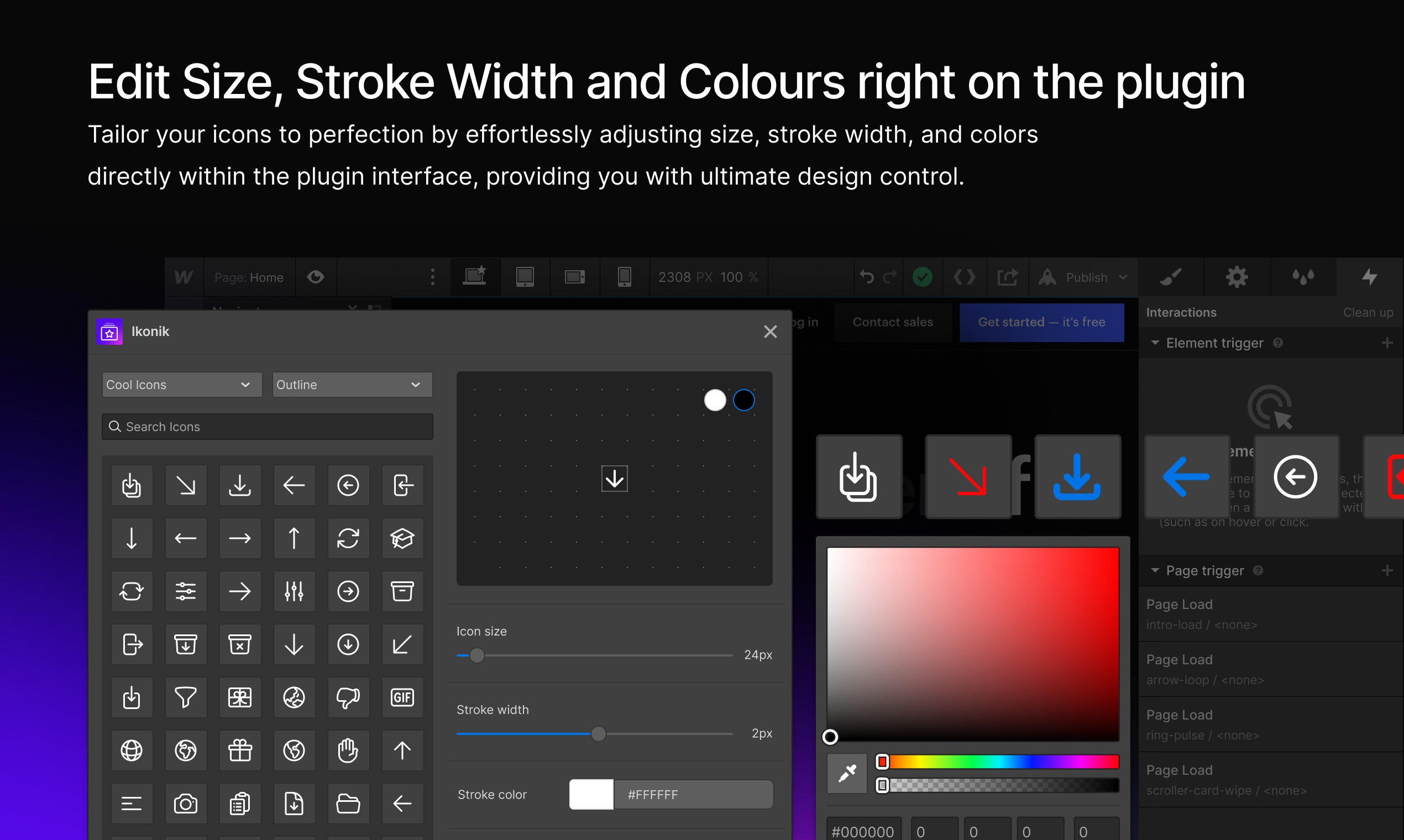Pick the GIF icon in icon grid
Viewport: 1404px width, 840px height.
tap(402, 697)
